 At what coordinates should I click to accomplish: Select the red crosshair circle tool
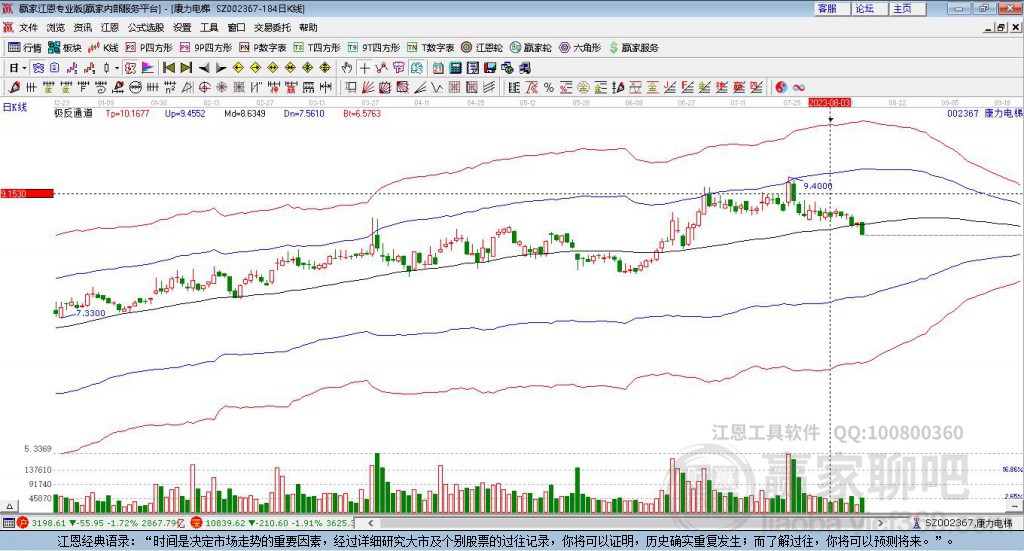point(204,87)
